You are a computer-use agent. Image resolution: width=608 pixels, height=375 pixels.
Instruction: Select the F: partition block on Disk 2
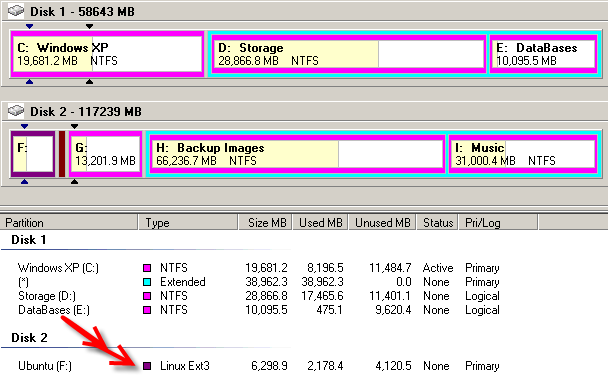pyautogui.click(x=33, y=154)
